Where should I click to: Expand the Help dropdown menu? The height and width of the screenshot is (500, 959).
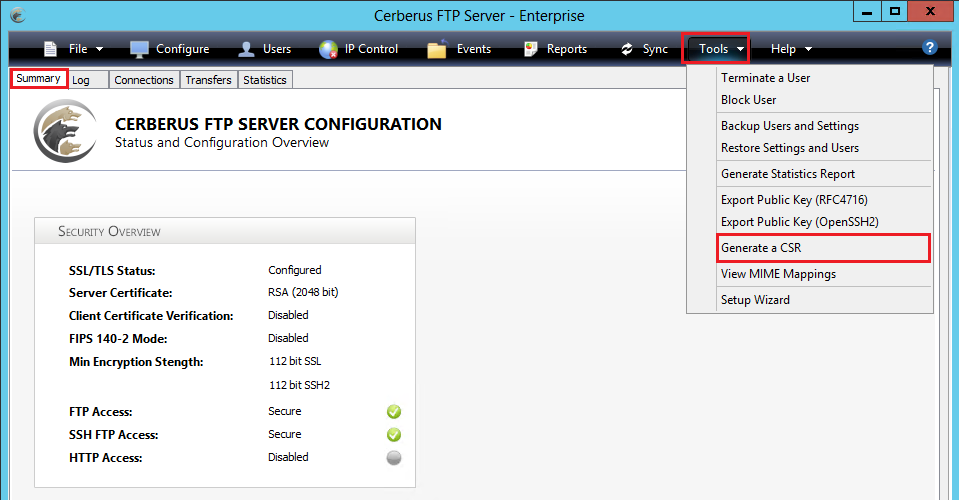pyautogui.click(x=791, y=49)
